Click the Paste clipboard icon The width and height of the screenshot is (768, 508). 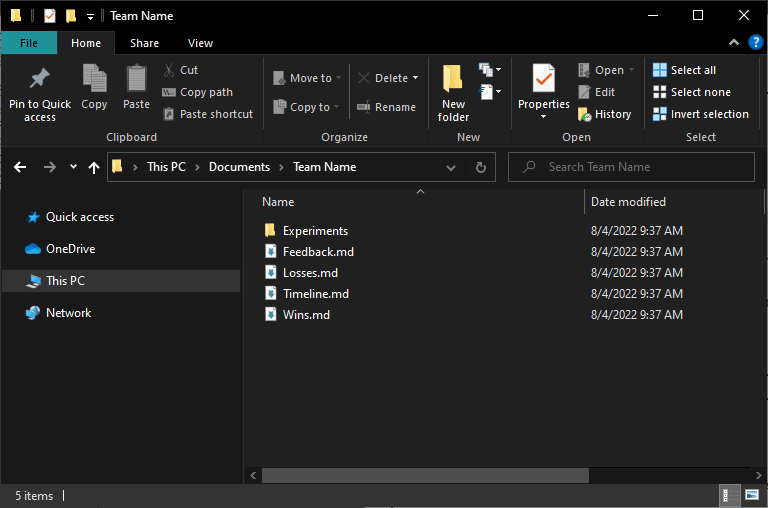tap(136, 79)
